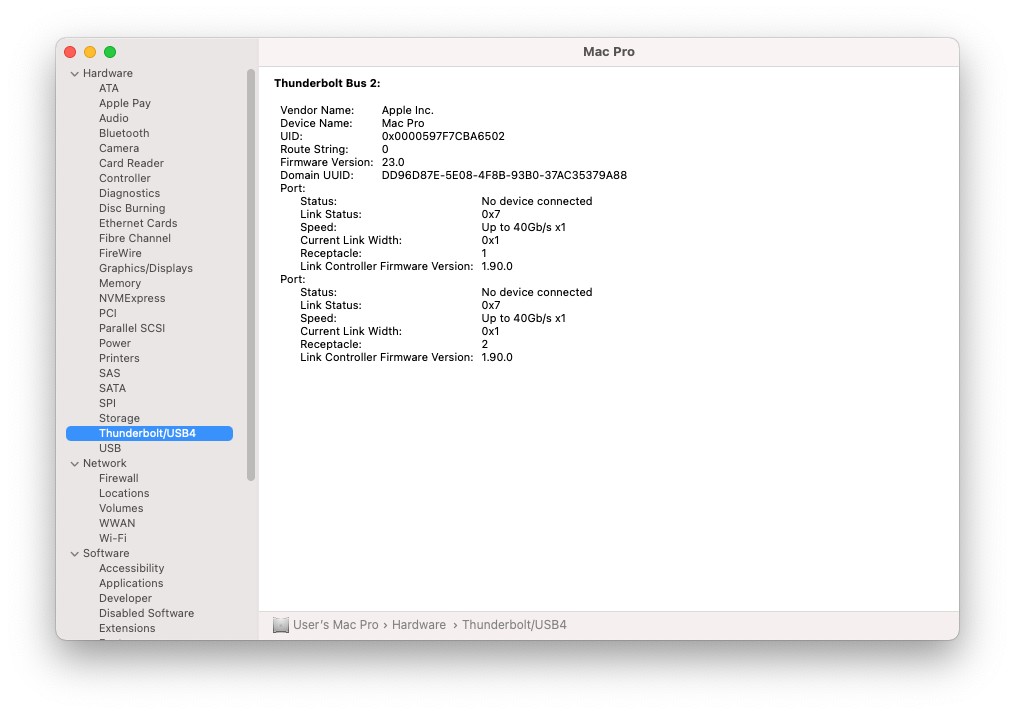
Task: Open the Firewall network settings
Action: pos(118,478)
